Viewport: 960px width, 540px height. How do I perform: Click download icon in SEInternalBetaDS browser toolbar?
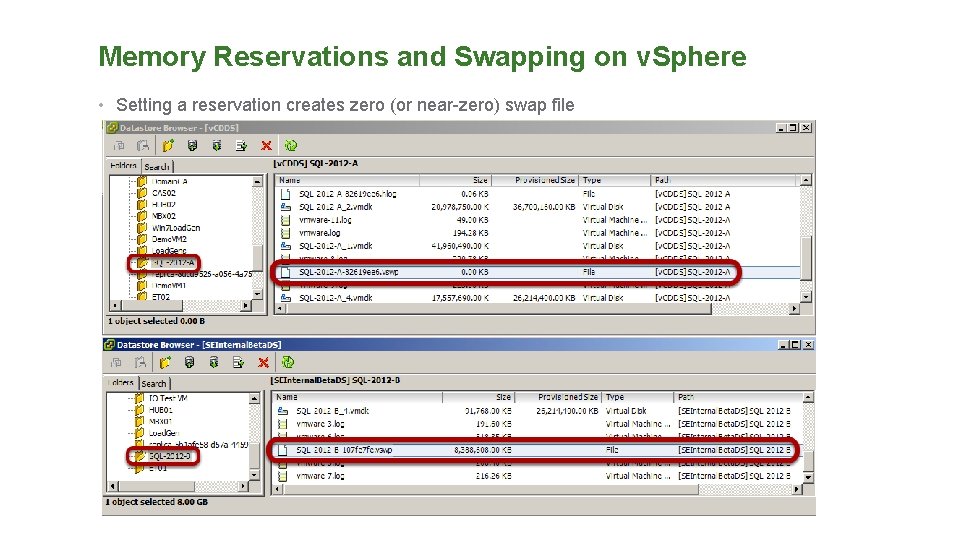click(214, 362)
